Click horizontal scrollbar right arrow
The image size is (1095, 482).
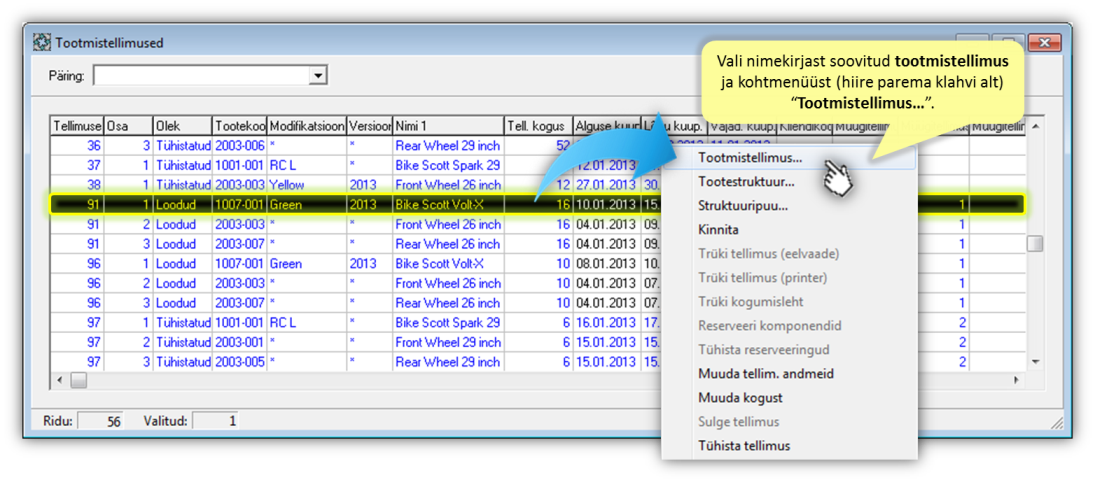[x=1018, y=381]
